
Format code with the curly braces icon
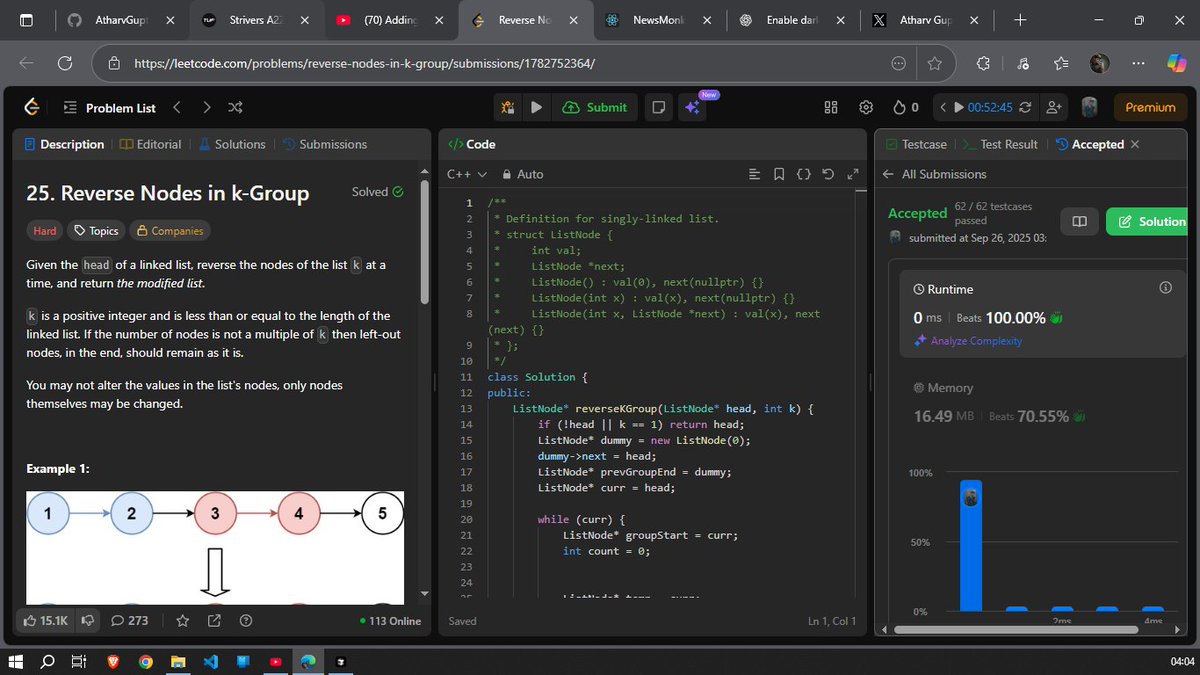803,173
